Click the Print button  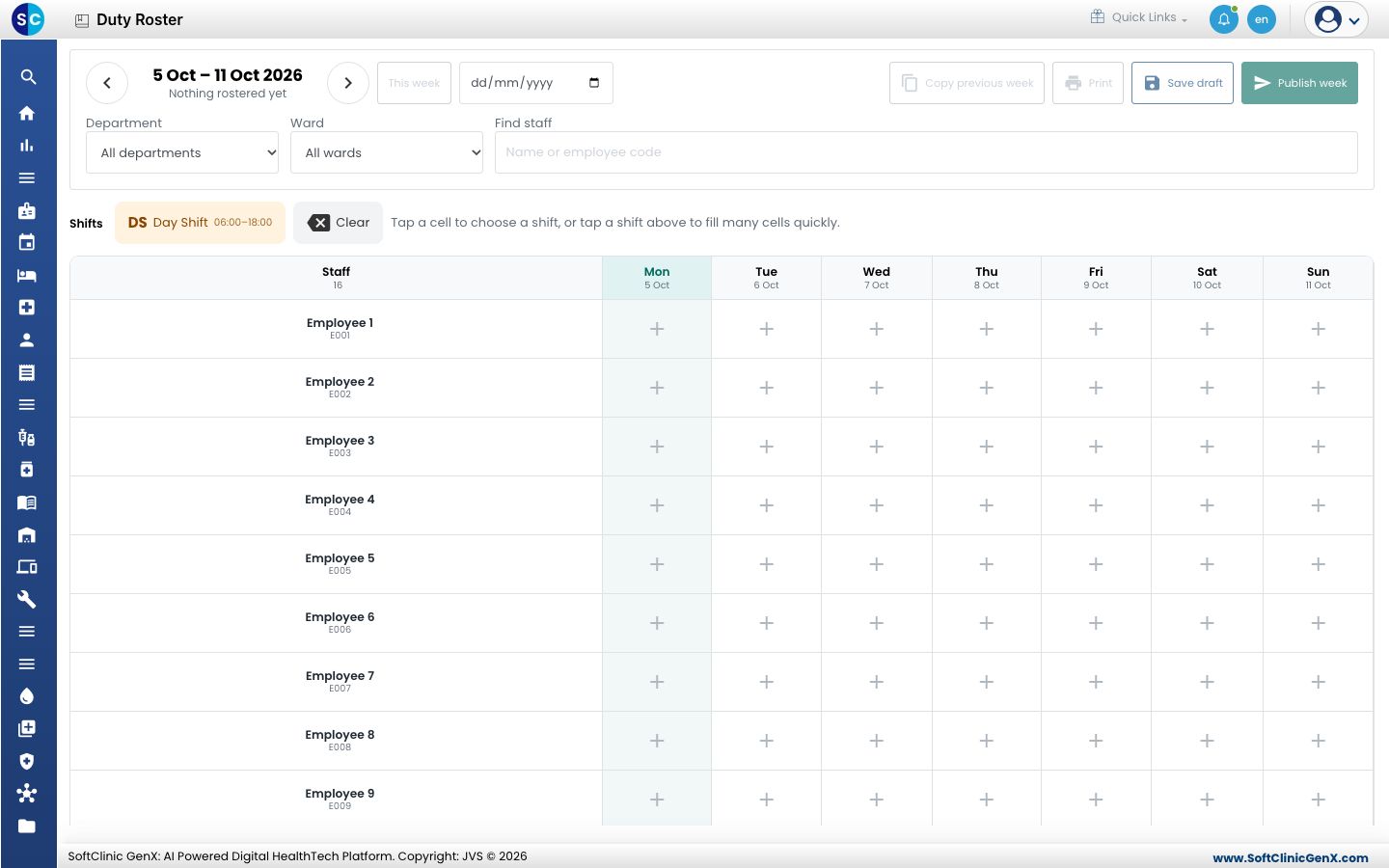(x=1088, y=83)
